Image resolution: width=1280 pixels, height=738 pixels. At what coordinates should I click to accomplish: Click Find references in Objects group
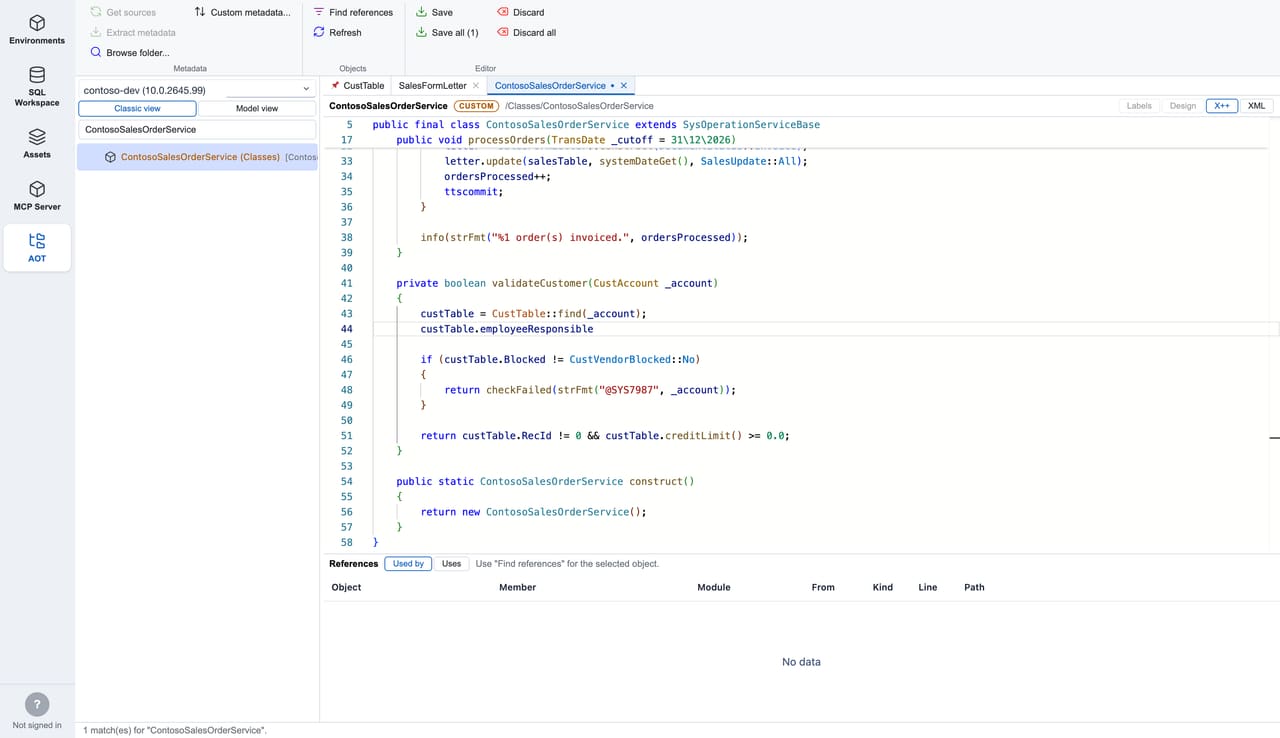[353, 12]
